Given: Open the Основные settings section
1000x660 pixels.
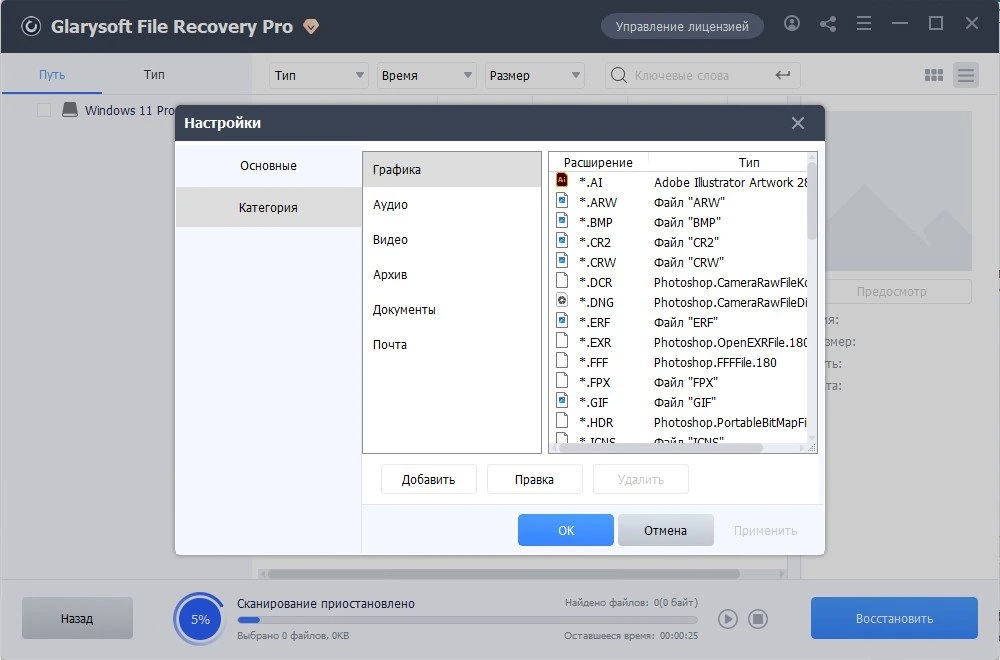Looking at the screenshot, I should click(x=268, y=166).
